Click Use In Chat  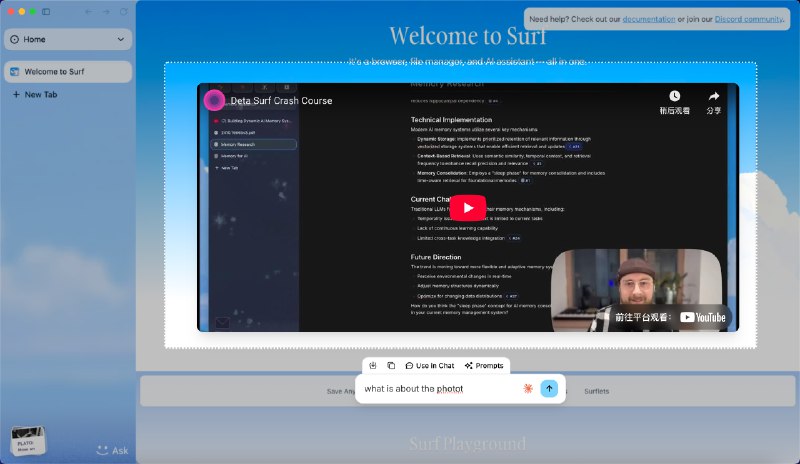[430, 365]
